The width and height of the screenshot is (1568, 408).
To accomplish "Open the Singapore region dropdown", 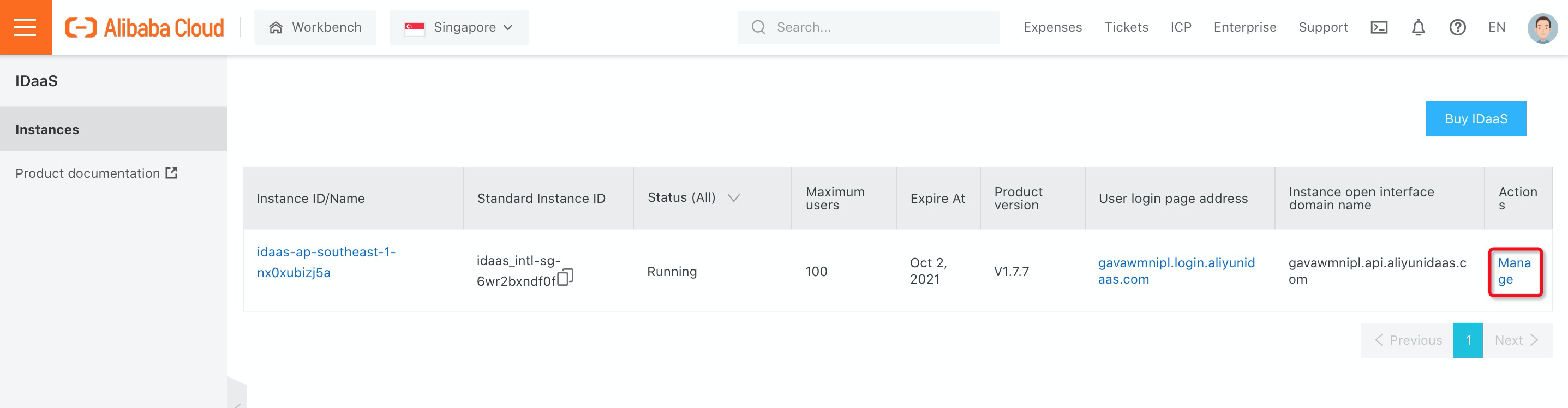I will 459,27.
